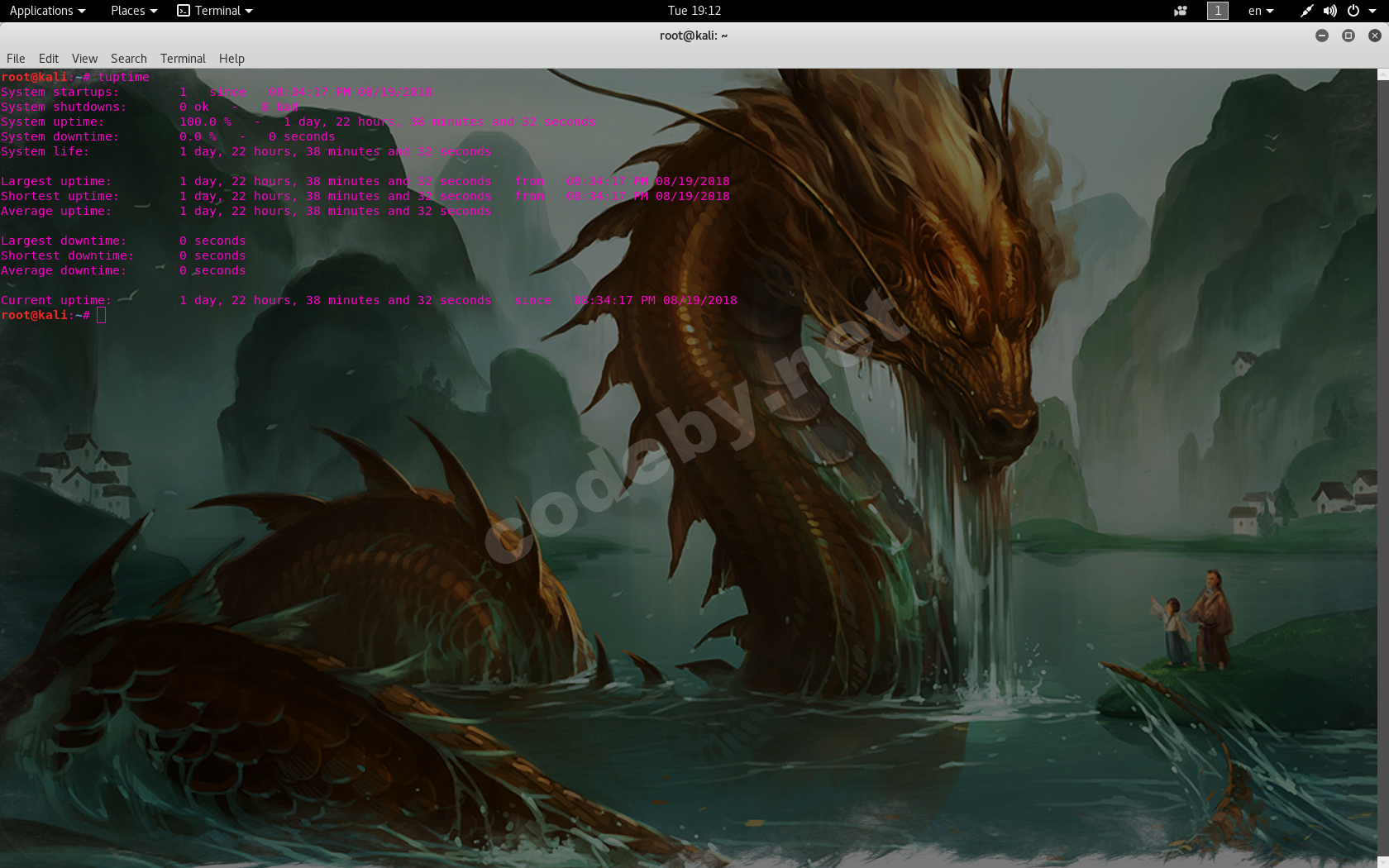Minimize the root@kali terminal window
Screen dimensions: 1389x868
click(x=1322, y=36)
